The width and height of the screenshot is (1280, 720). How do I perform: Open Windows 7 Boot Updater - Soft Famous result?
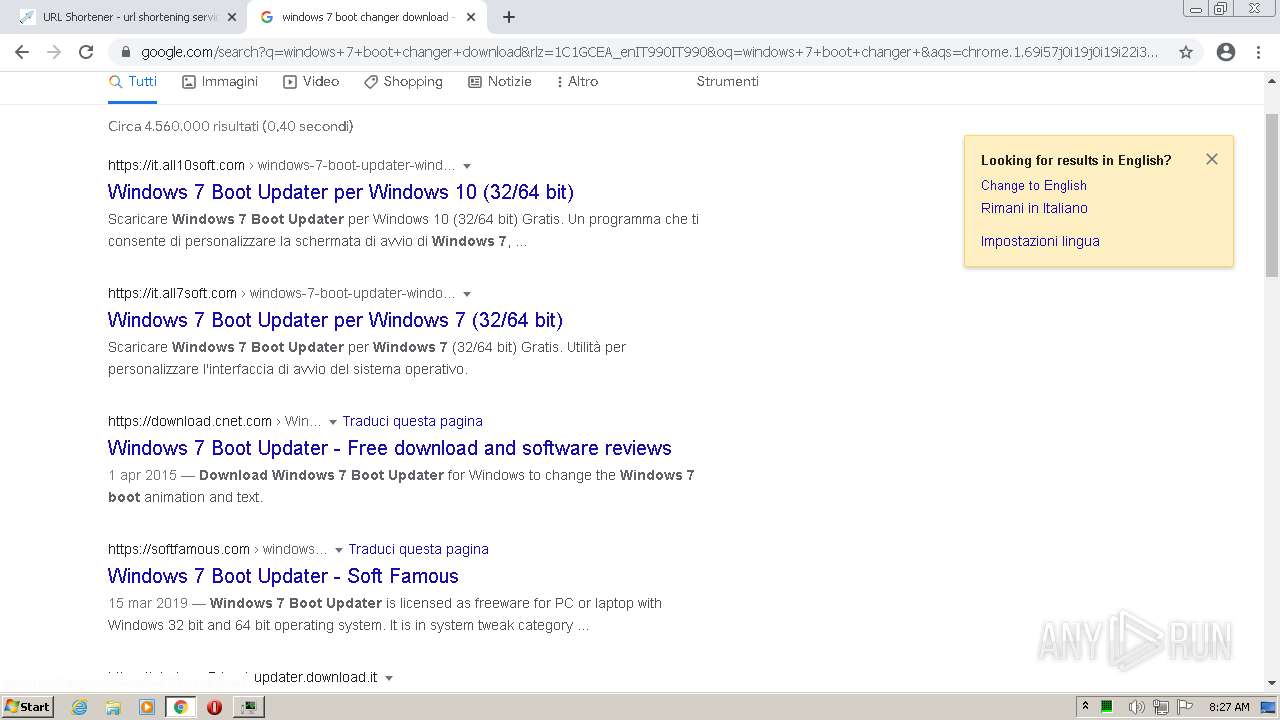283,576
